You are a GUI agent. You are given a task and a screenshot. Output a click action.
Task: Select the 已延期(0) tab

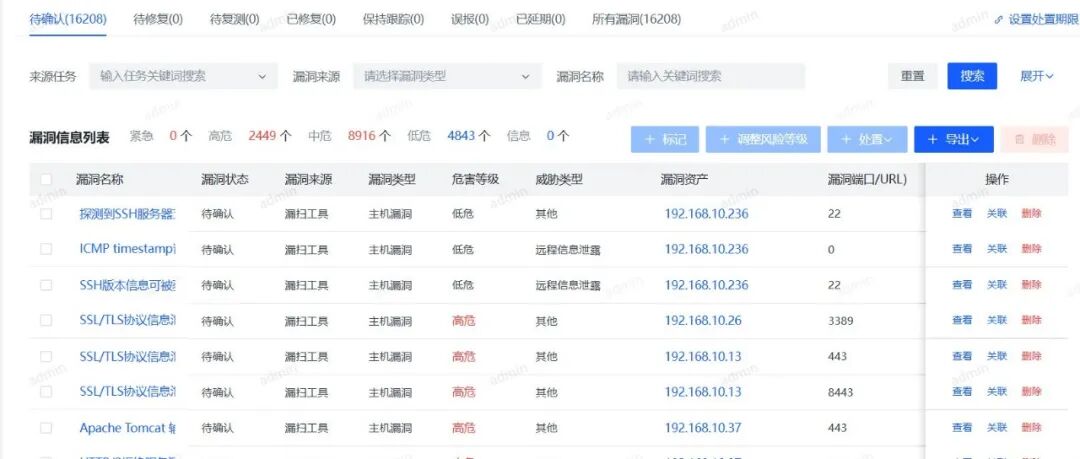pyautogui.click(x=541, y=19)
